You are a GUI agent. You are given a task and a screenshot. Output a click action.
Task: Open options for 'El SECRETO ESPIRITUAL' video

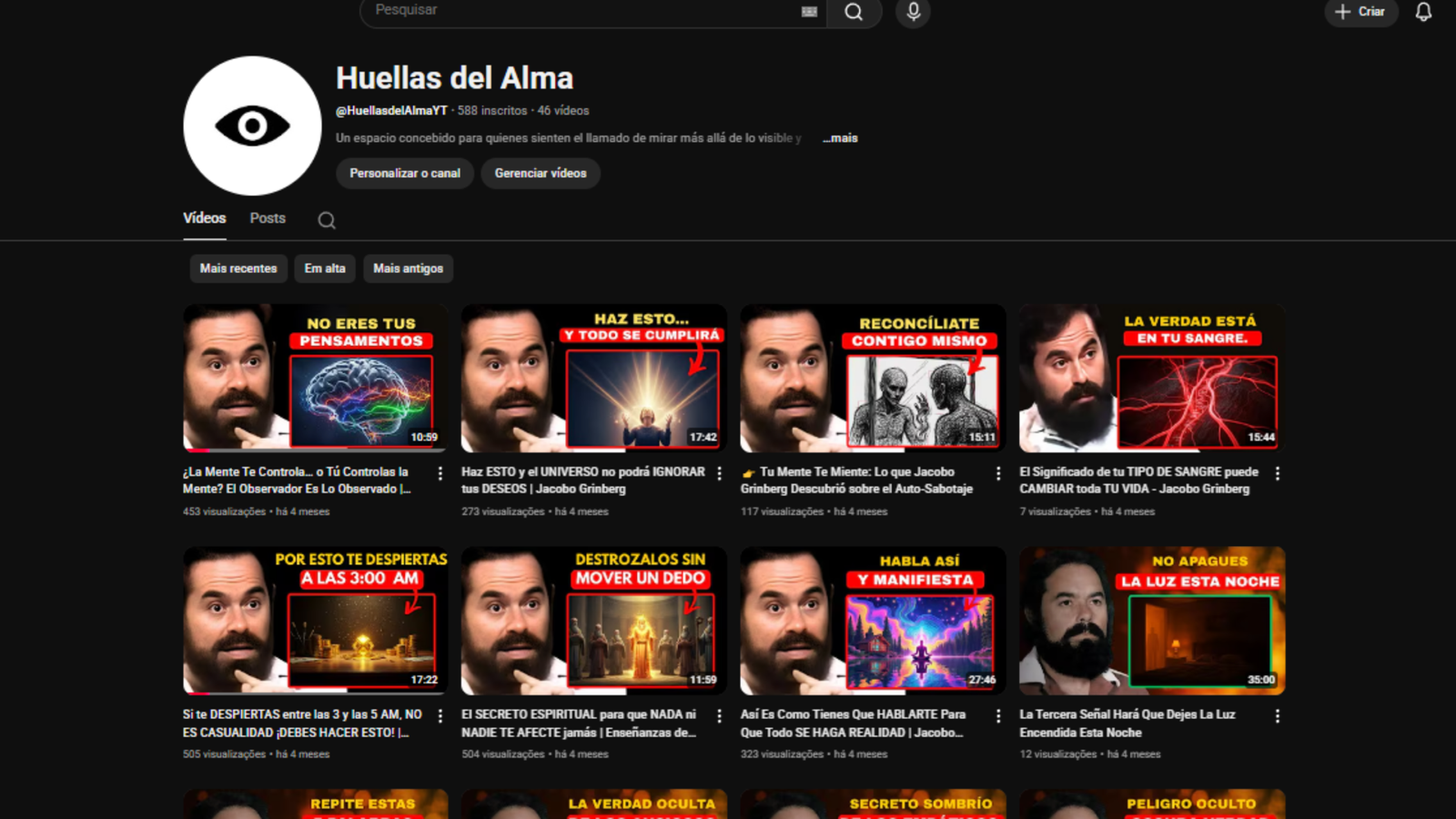tap(719, 716)
